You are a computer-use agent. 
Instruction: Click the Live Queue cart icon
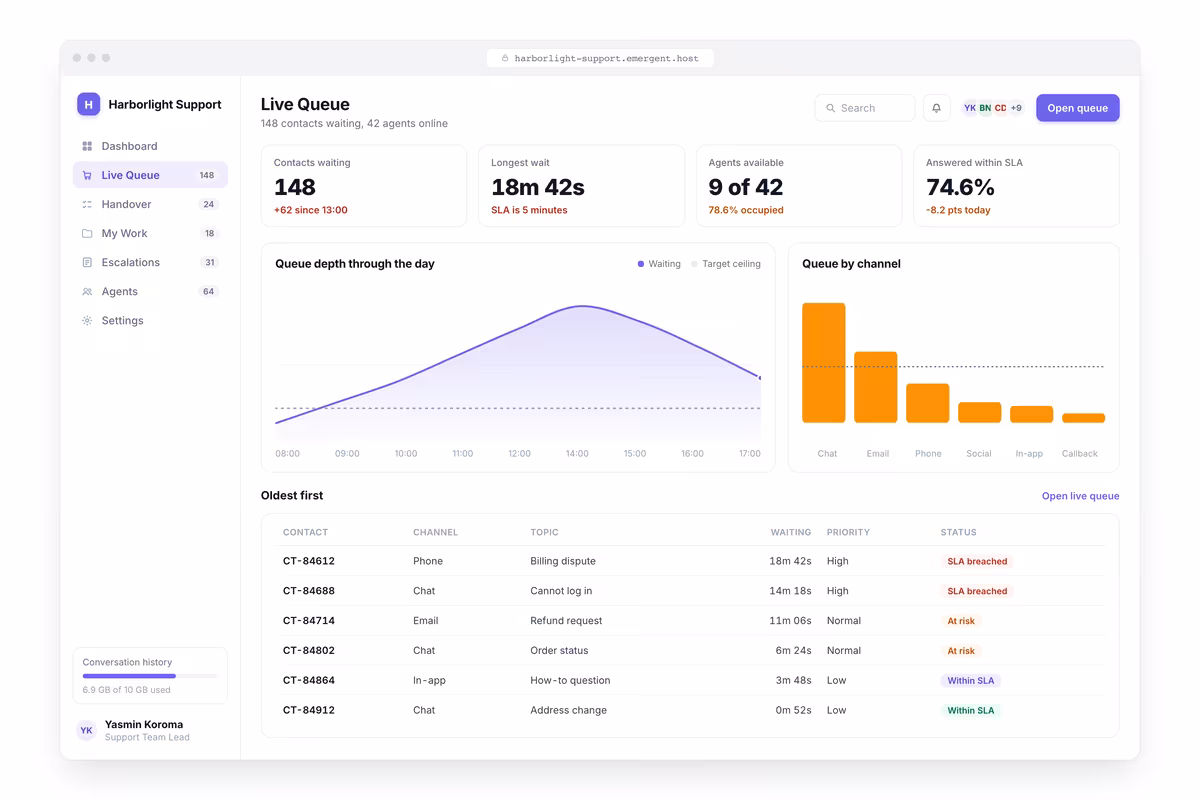(87, 175)
